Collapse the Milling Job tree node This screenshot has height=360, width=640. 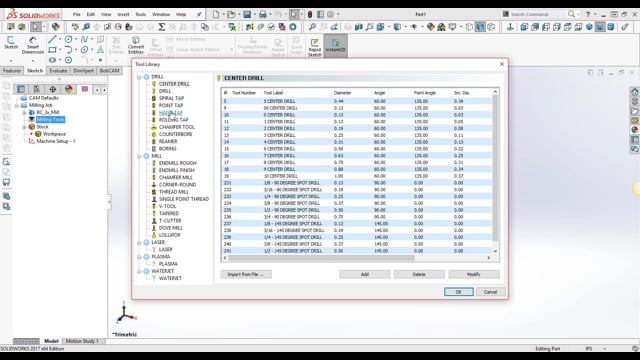point(17,105)
